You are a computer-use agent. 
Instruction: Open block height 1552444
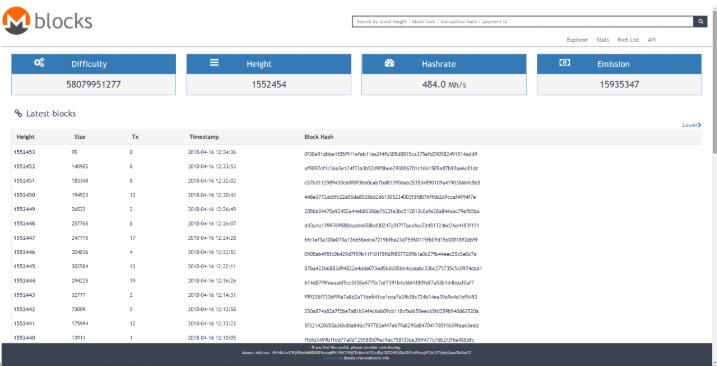click(x=24, y=280)
